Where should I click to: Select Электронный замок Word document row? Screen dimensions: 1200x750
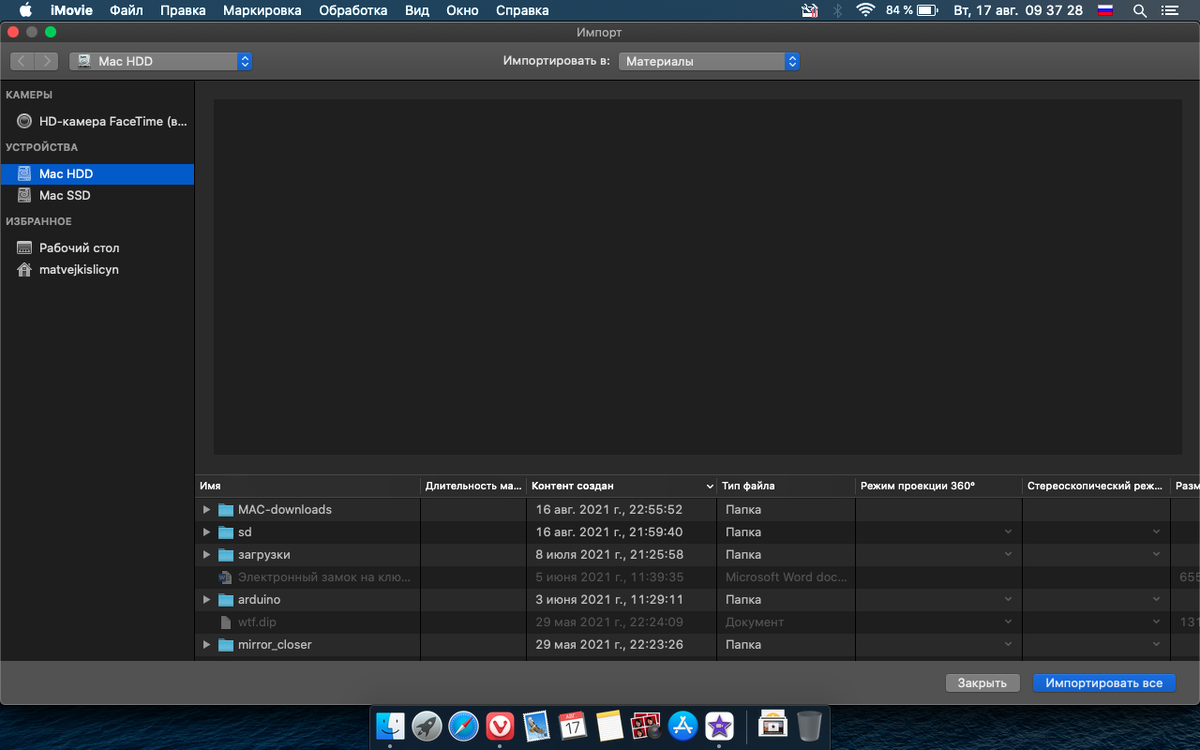click(x=697, y=577)
